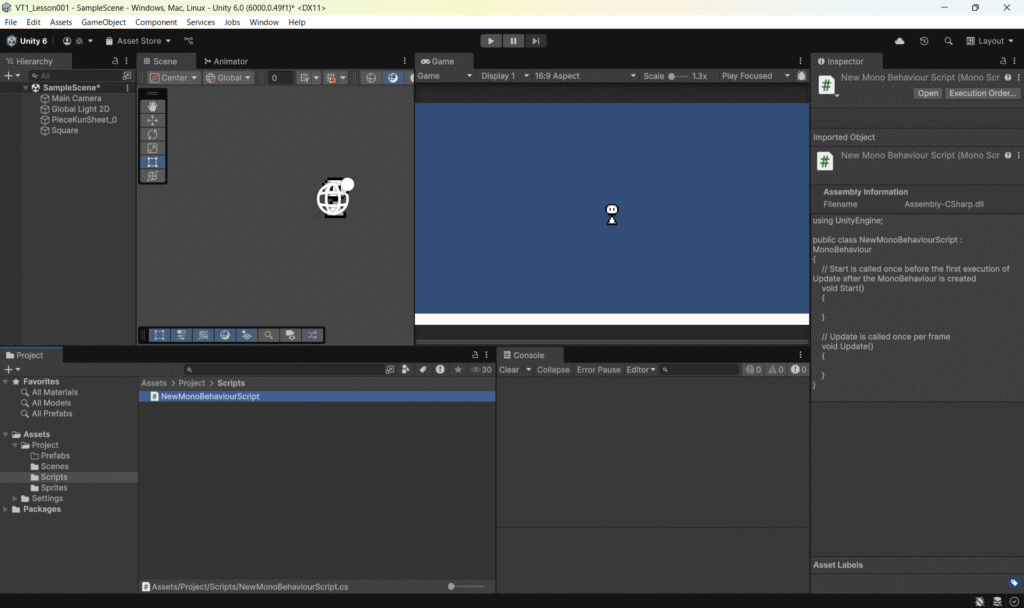The height and width of the screenshot is (608, 1024).
Task: Open the Console panel kebab menu
Action: point(800,355)
